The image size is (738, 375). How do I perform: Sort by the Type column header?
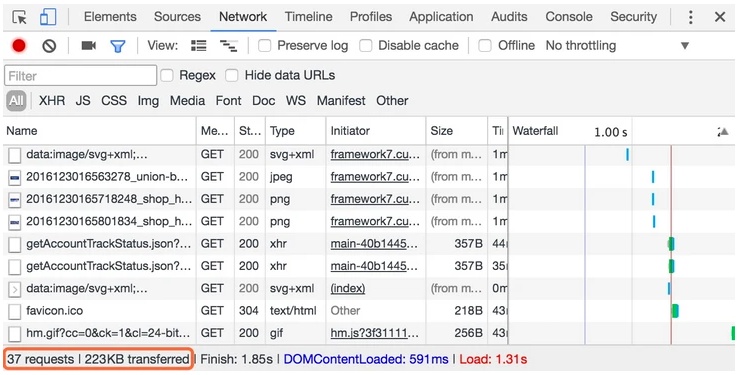pyautogui.click(x=296, y=131)
